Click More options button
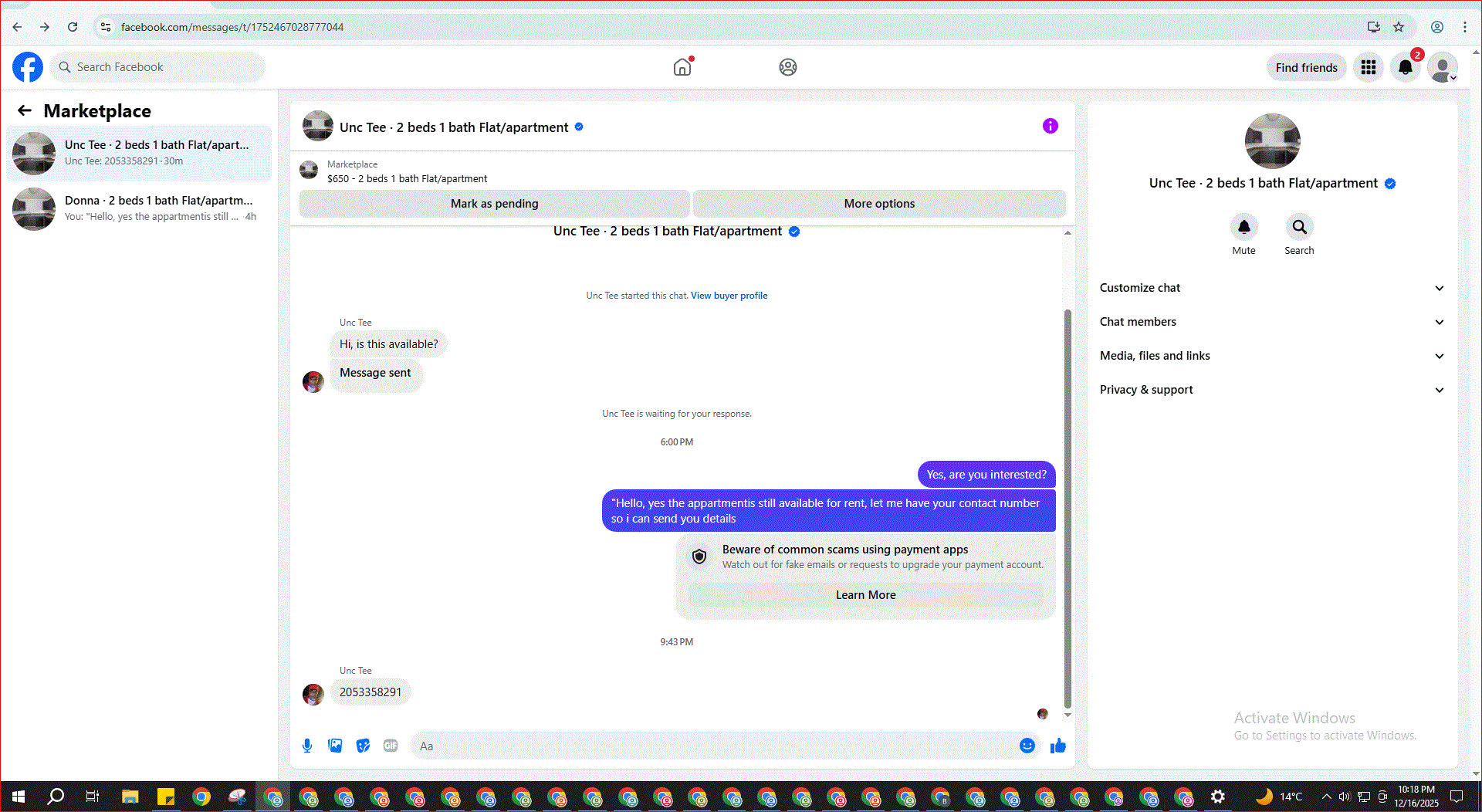Screen dimensions: 1482x812 pos(879,204)
